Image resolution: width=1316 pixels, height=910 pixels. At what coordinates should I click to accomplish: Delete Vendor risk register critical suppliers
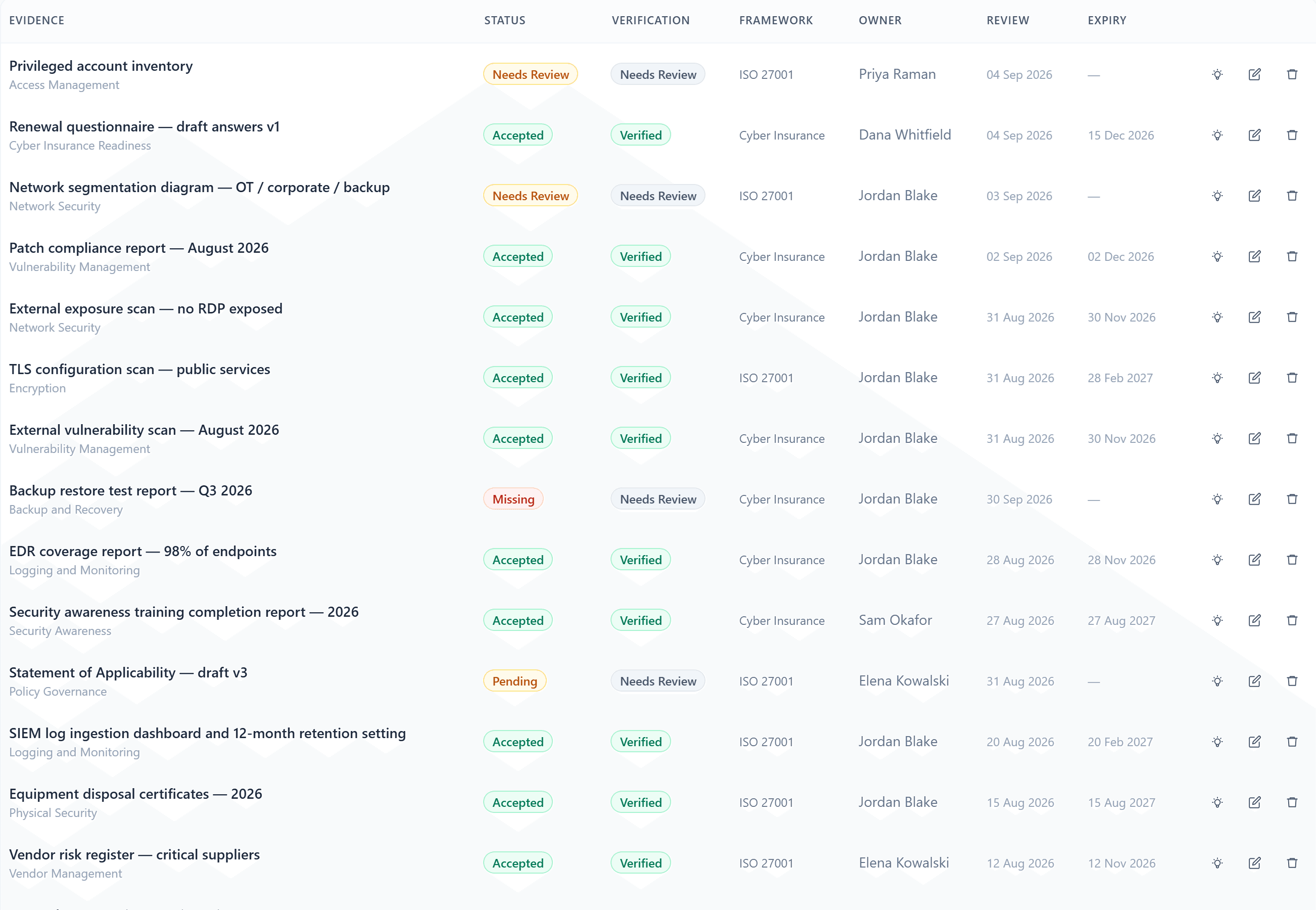[x=1292, y=863]
